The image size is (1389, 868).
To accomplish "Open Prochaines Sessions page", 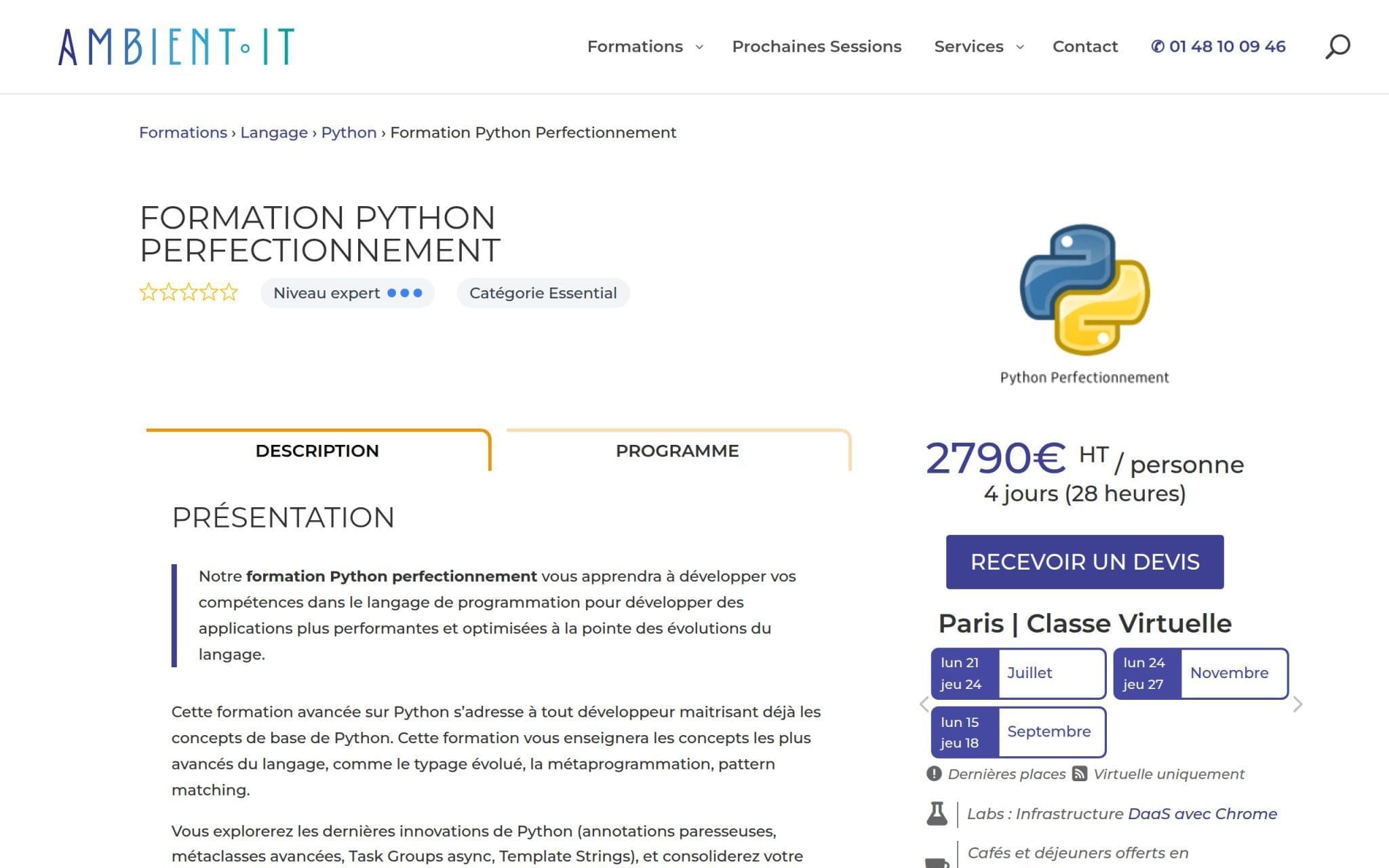I will 817,46.
